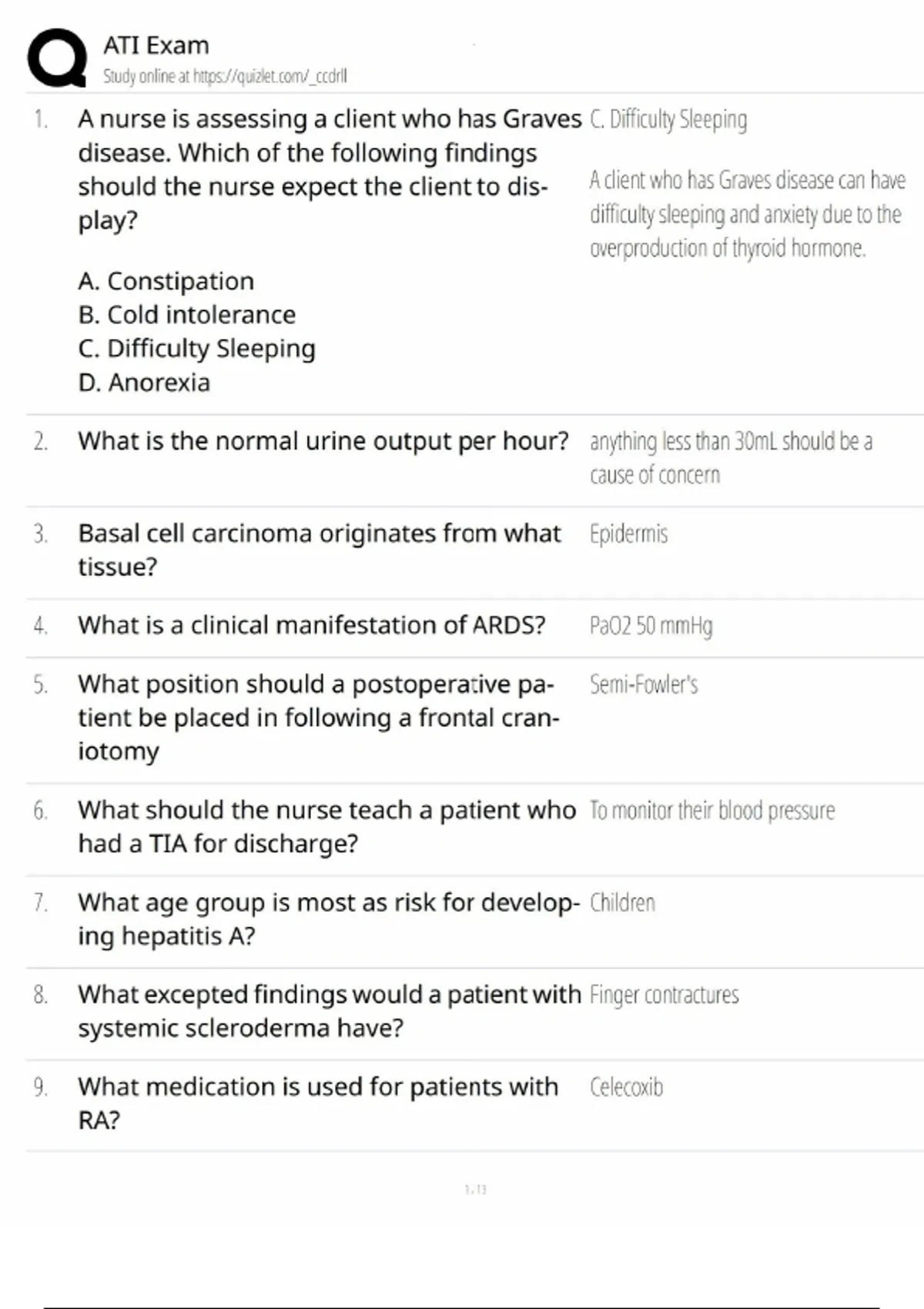Click the Epidermis answer
Viewport: 924px width, 1309px height.
[x=628, y=534]
